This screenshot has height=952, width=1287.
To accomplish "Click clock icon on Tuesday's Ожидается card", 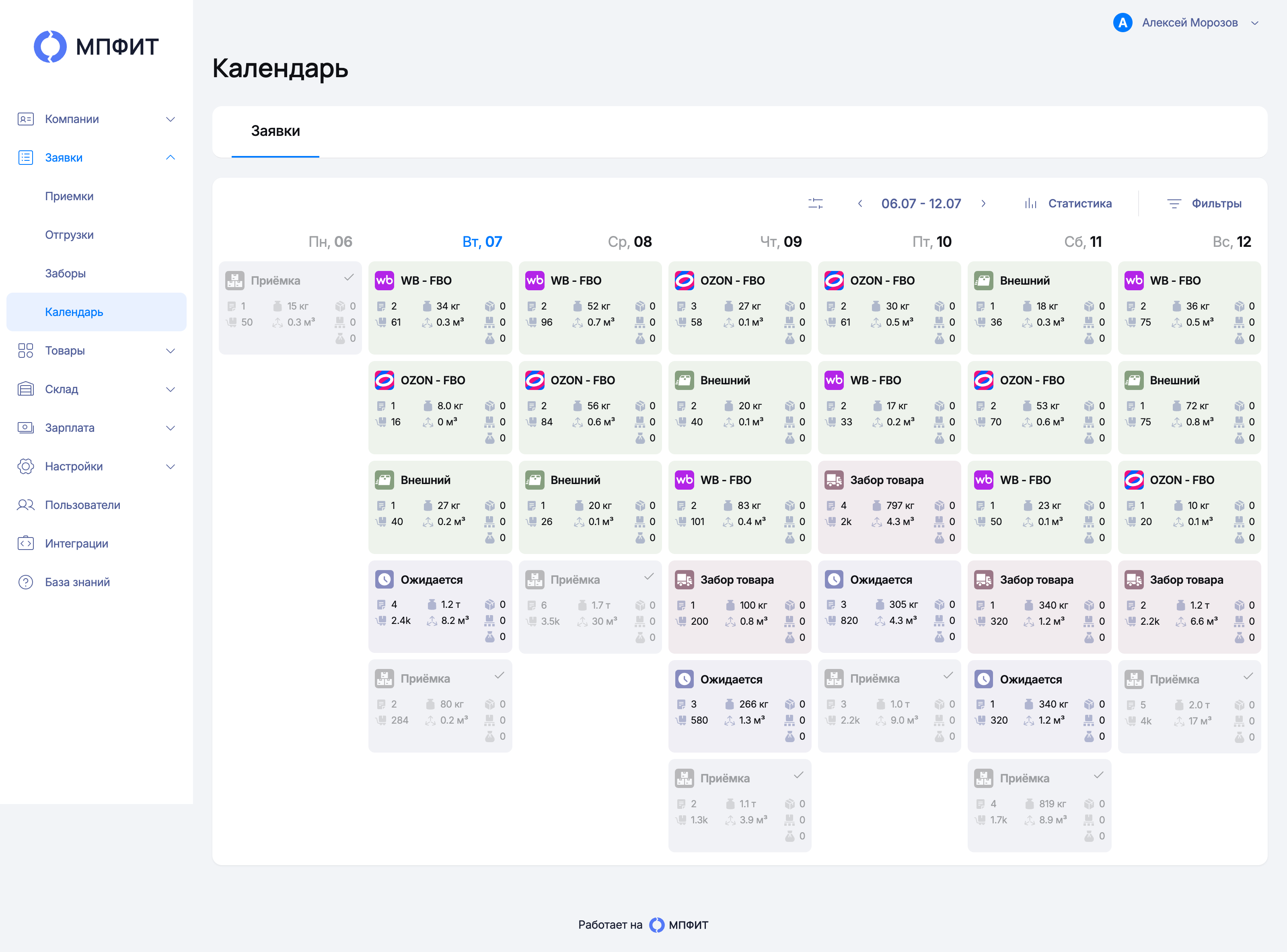I will [384, 579].
